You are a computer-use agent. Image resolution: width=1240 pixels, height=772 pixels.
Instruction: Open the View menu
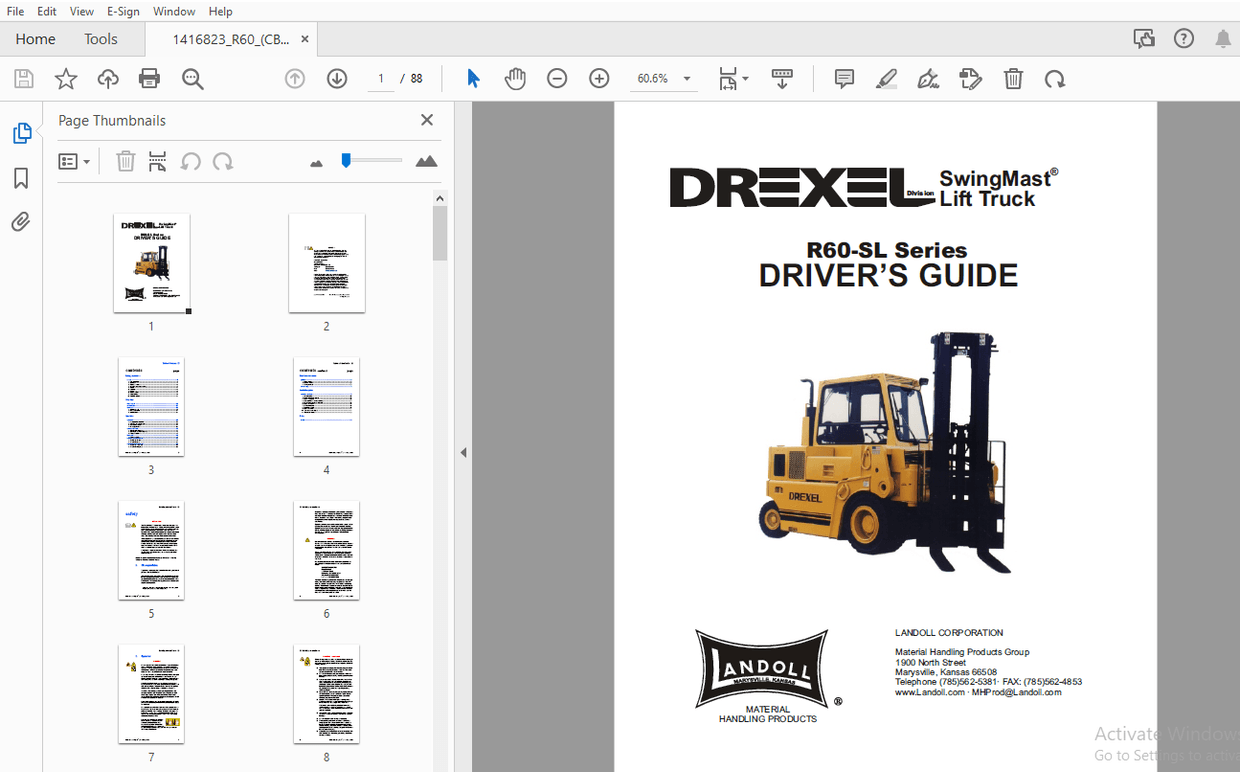point(81,11)
